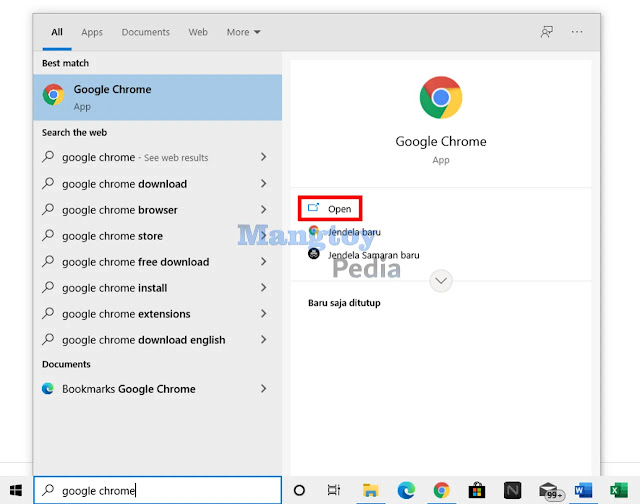Expand arrow for google chrome extensions

pos(264,313)
